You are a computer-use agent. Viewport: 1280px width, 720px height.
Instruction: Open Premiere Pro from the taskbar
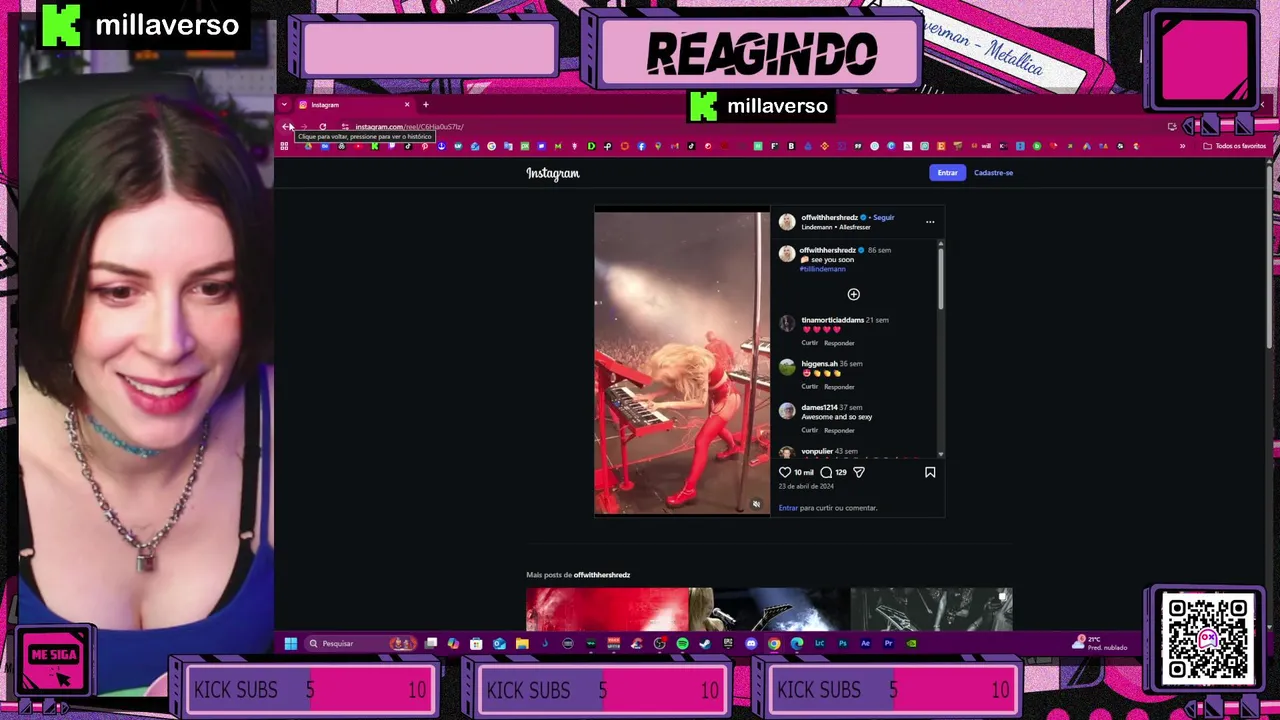coord(888,644)
